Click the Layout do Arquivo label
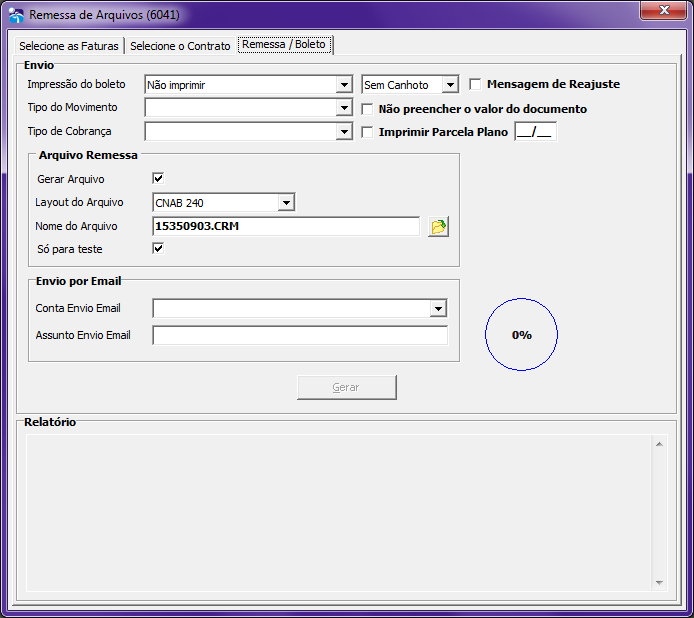 (79, 202)
